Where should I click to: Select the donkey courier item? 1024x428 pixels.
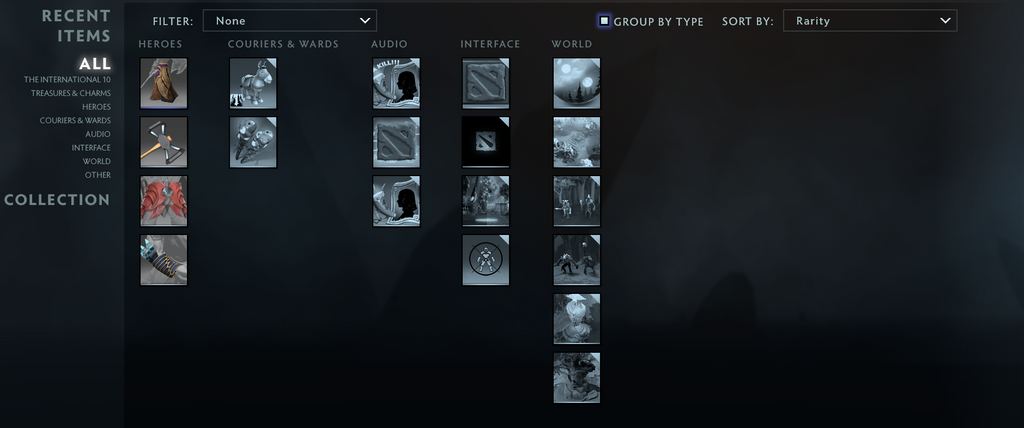tap(253, 83)
